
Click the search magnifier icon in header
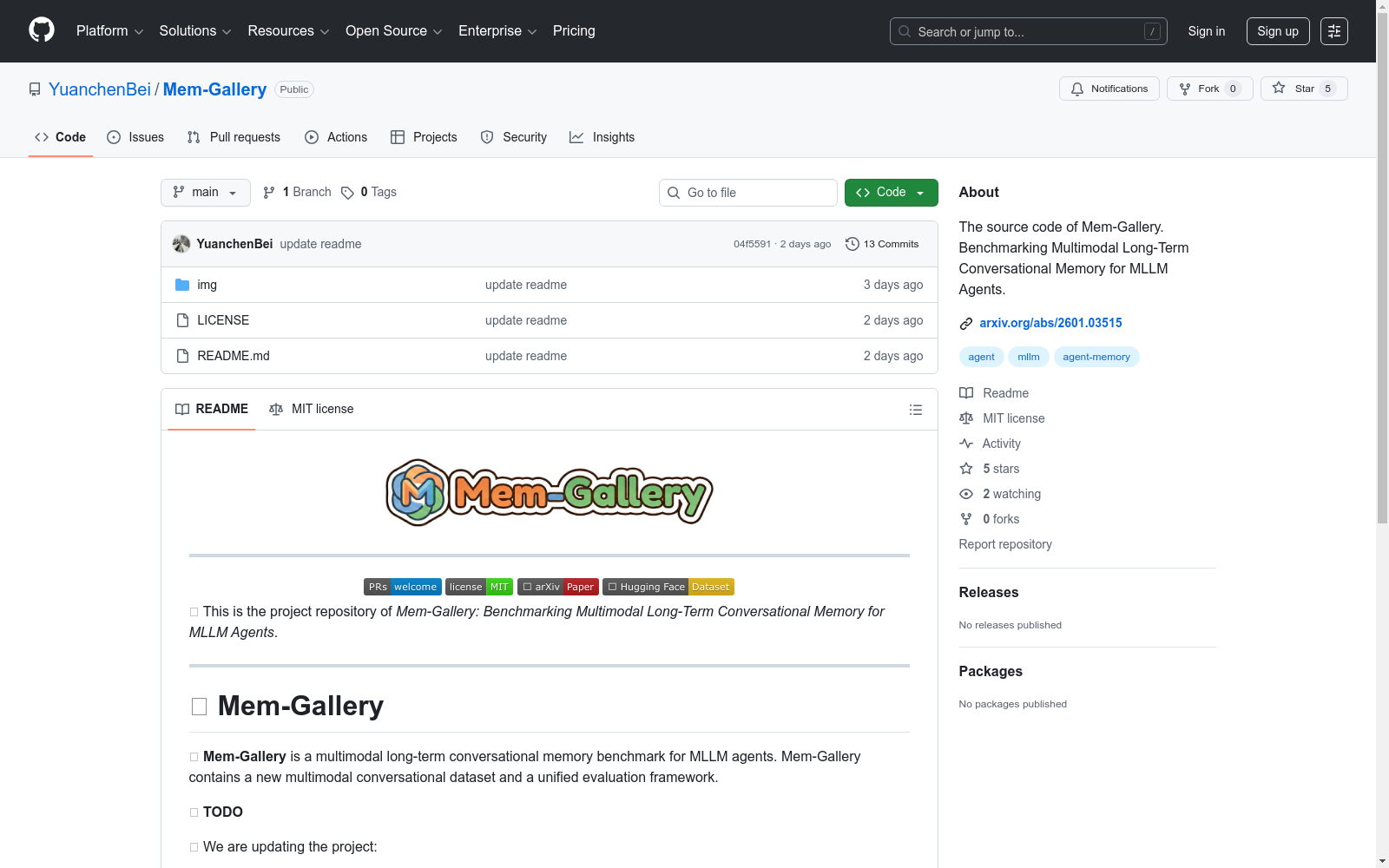[905, 31]
